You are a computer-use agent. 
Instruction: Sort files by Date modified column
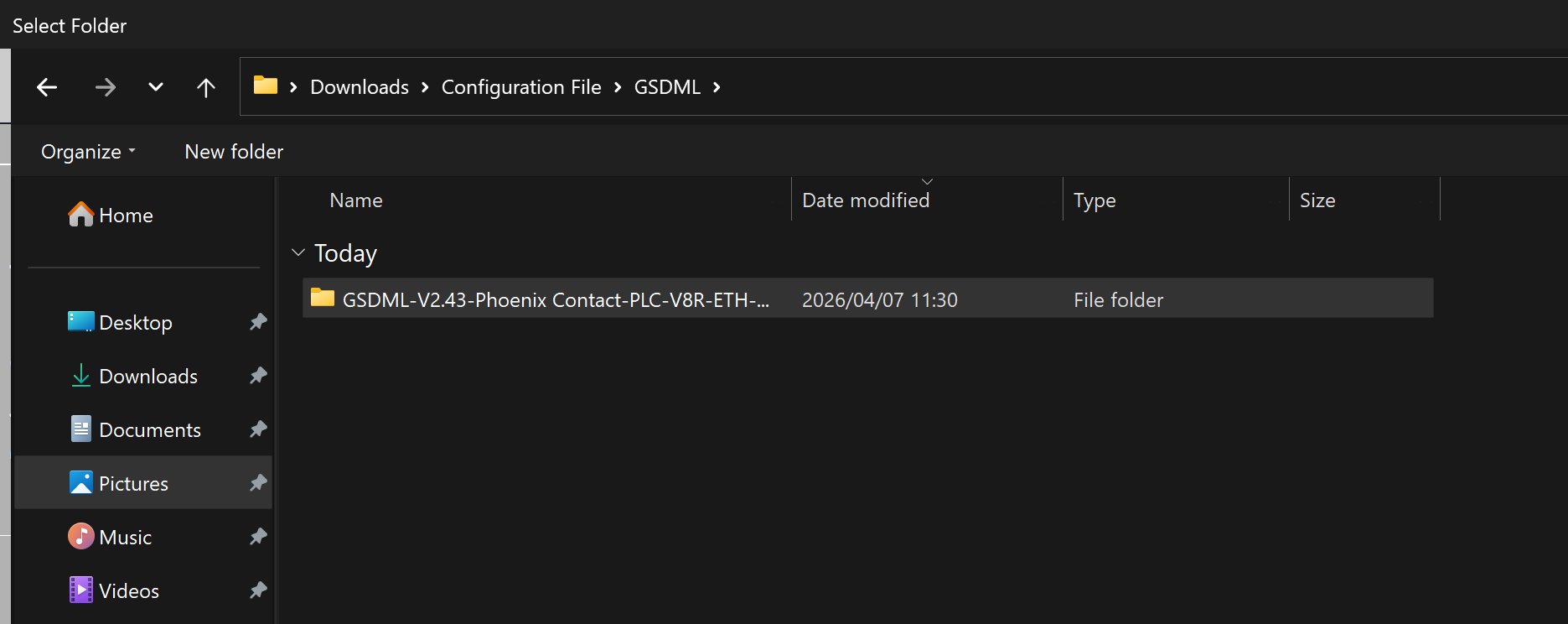[x=866, y=200]
